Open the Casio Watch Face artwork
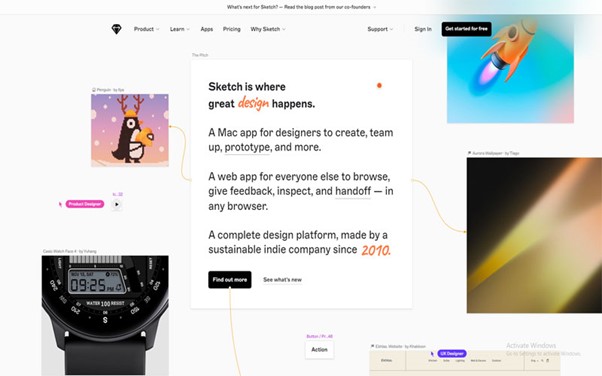 tap(105, 315)
